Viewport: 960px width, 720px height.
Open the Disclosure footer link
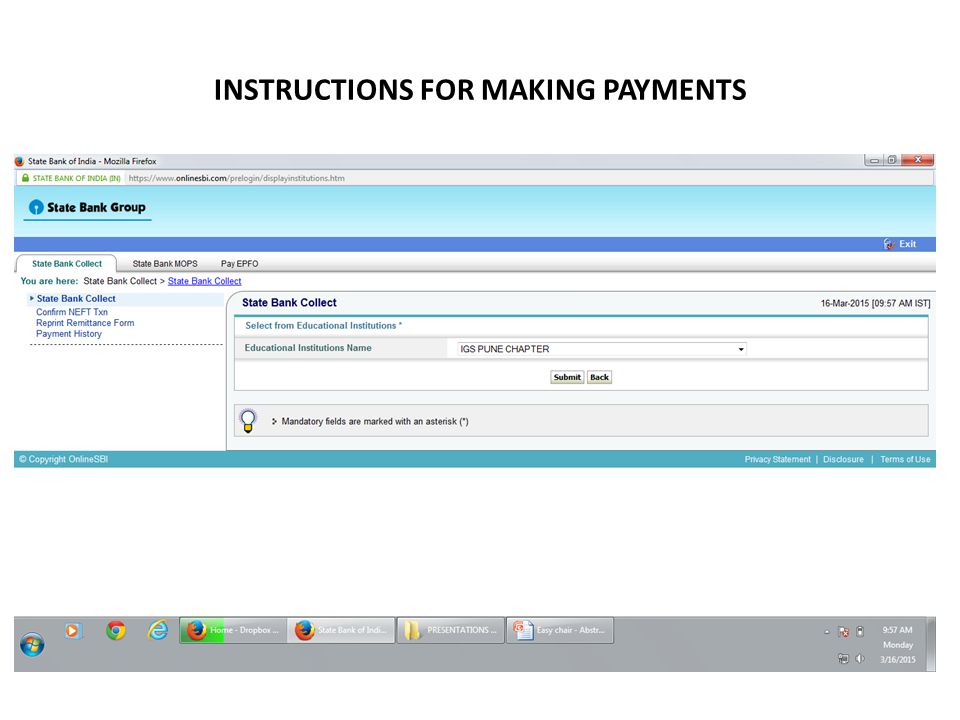[843, 459]
